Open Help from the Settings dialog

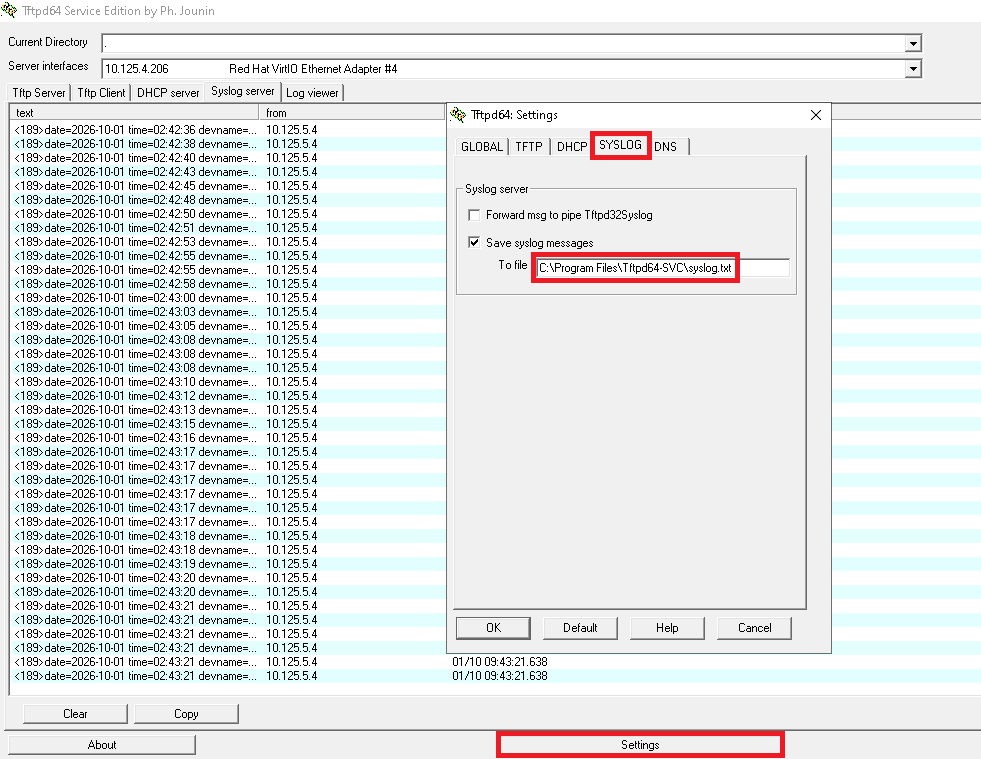click(x=667, y=628)
